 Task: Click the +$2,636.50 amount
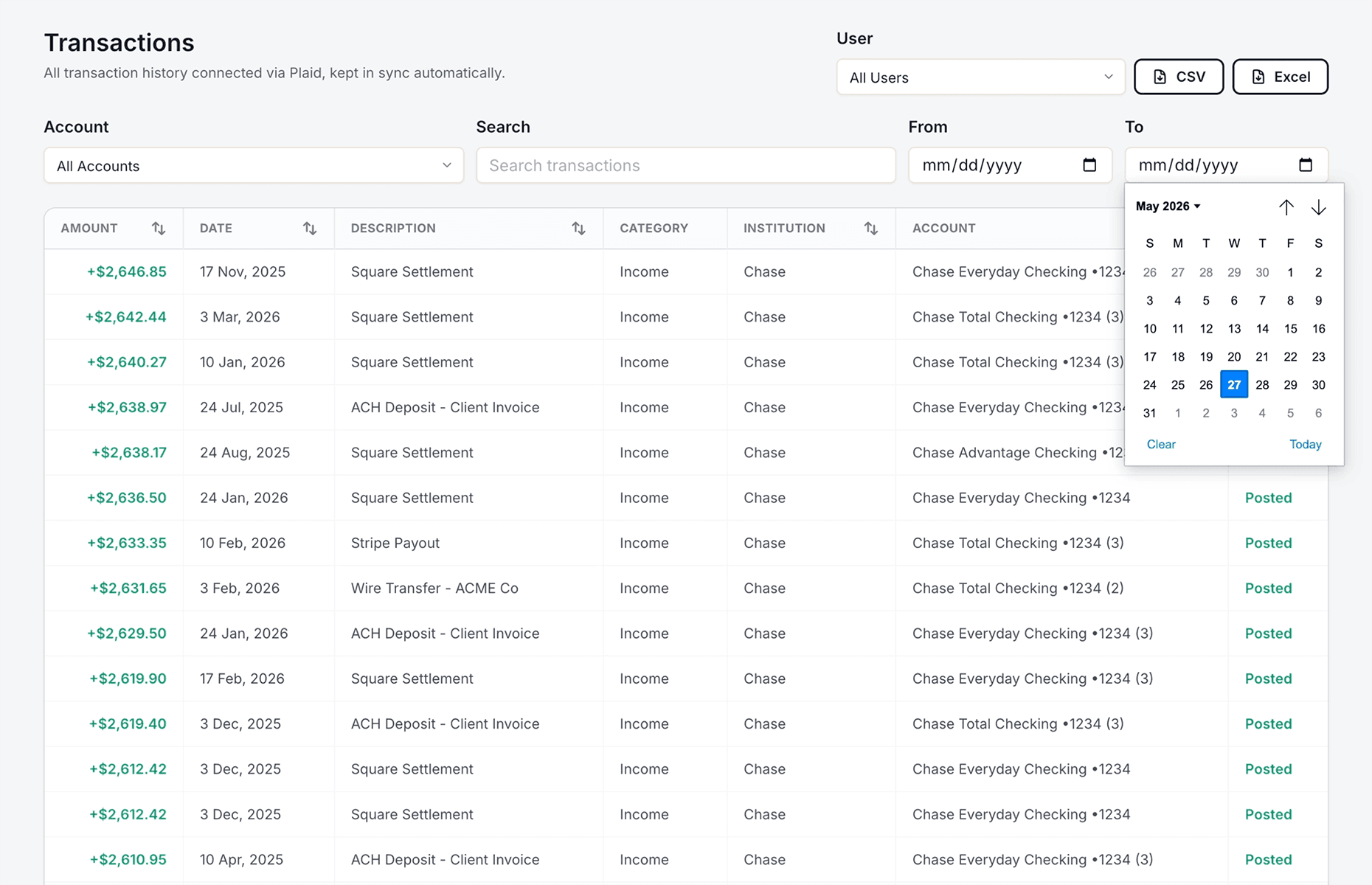(x=127, y=498)
